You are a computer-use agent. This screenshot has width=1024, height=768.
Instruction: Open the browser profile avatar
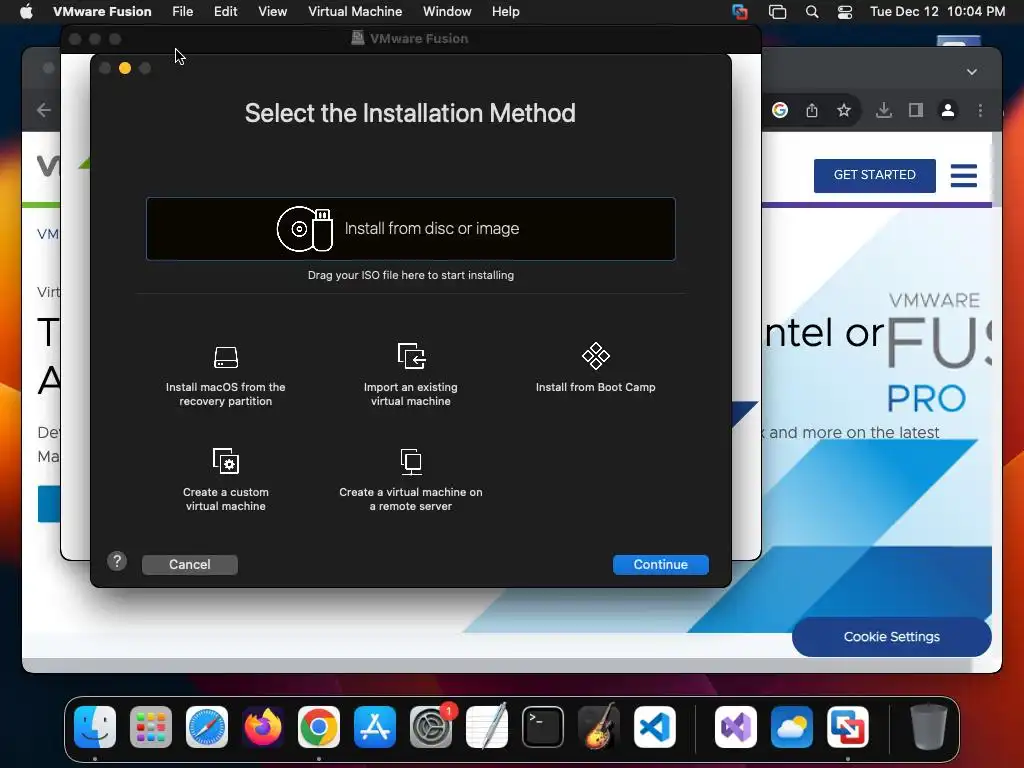coord(948,110)
